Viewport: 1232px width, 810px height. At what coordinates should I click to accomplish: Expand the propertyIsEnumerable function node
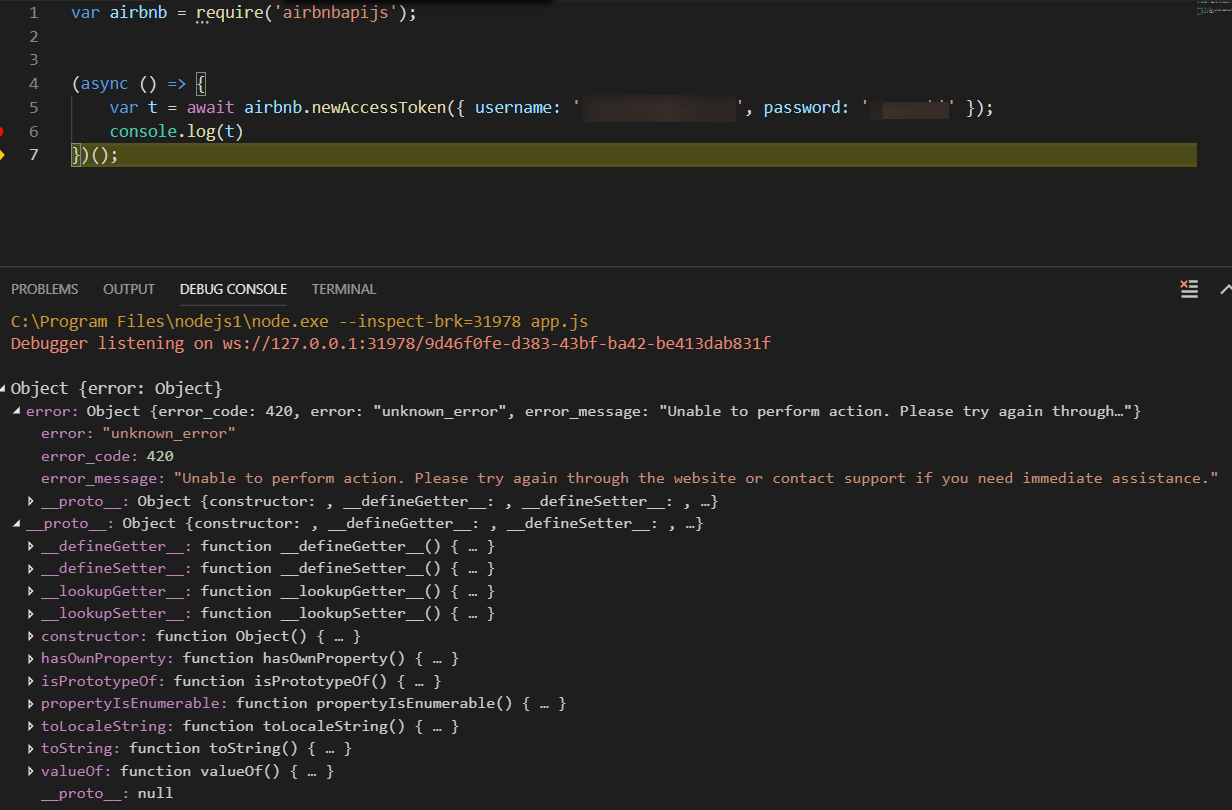pos(31,704)
